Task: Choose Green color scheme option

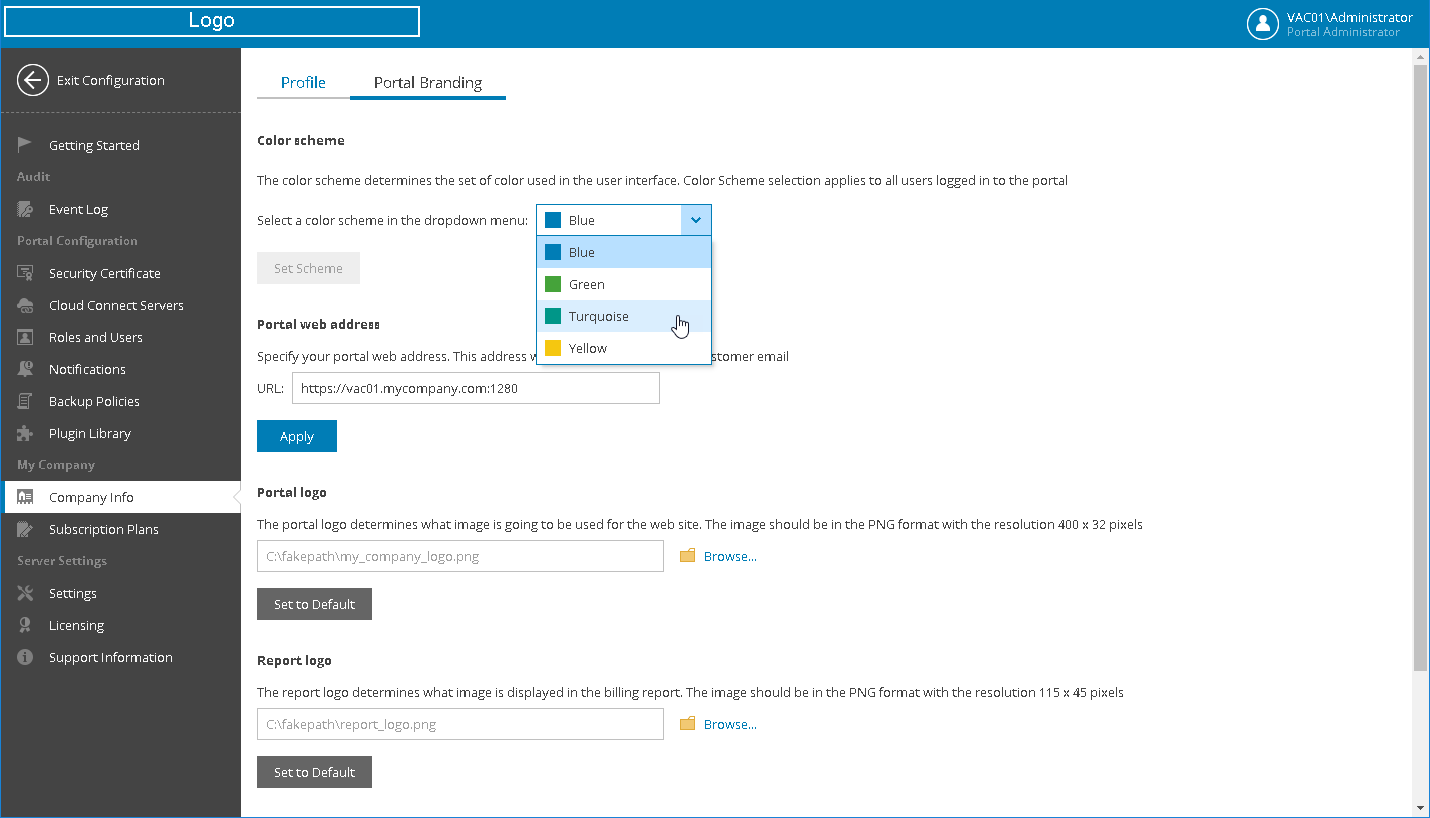Action: click(x=624, y=284)
